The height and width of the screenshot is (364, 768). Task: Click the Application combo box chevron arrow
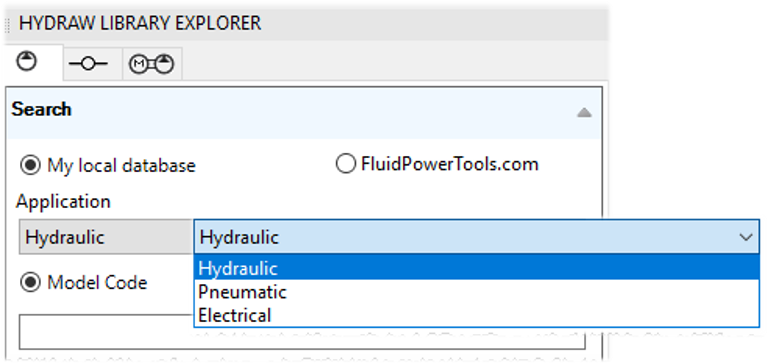746,238
